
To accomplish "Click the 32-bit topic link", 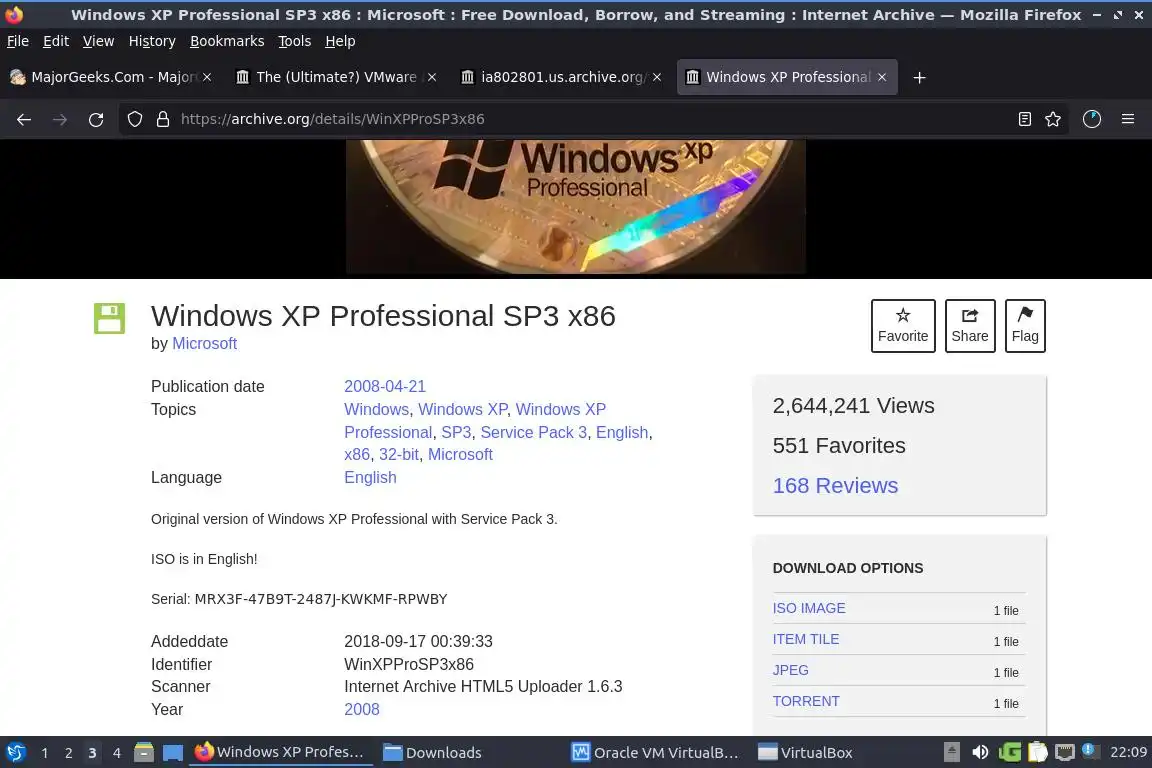I will (x=399, y=454).
